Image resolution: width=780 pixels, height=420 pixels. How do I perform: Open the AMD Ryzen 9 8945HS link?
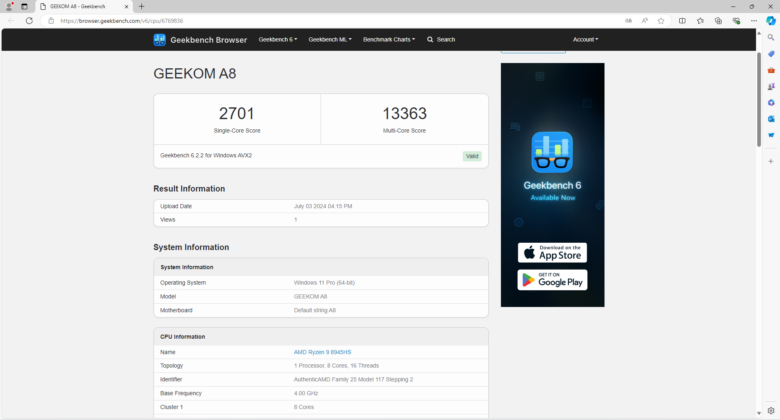pyautogui.click(x=322, y=352)
